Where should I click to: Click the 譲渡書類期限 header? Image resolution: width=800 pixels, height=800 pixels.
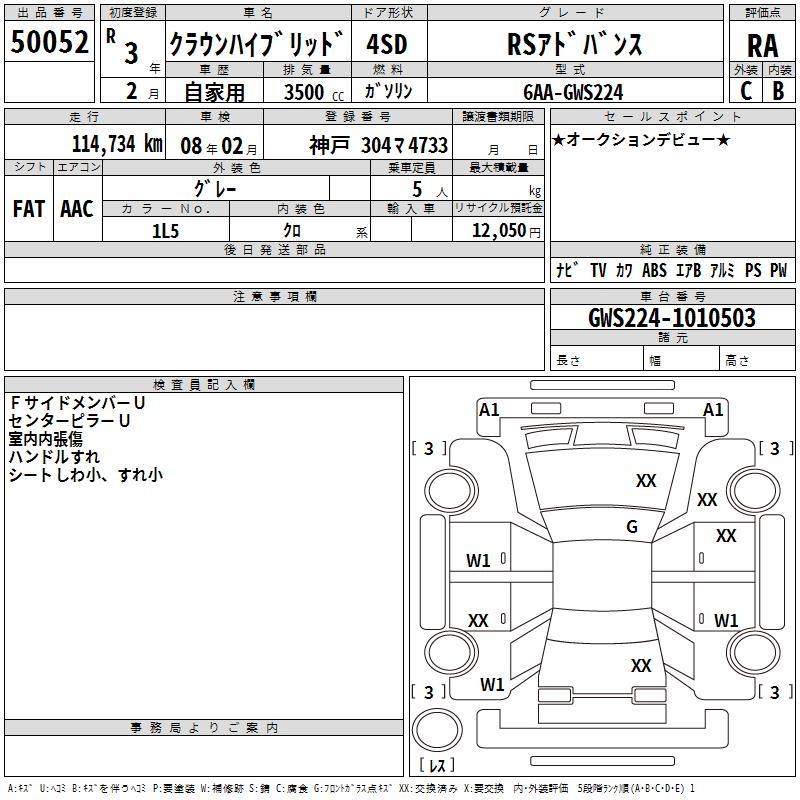[498, 116]
